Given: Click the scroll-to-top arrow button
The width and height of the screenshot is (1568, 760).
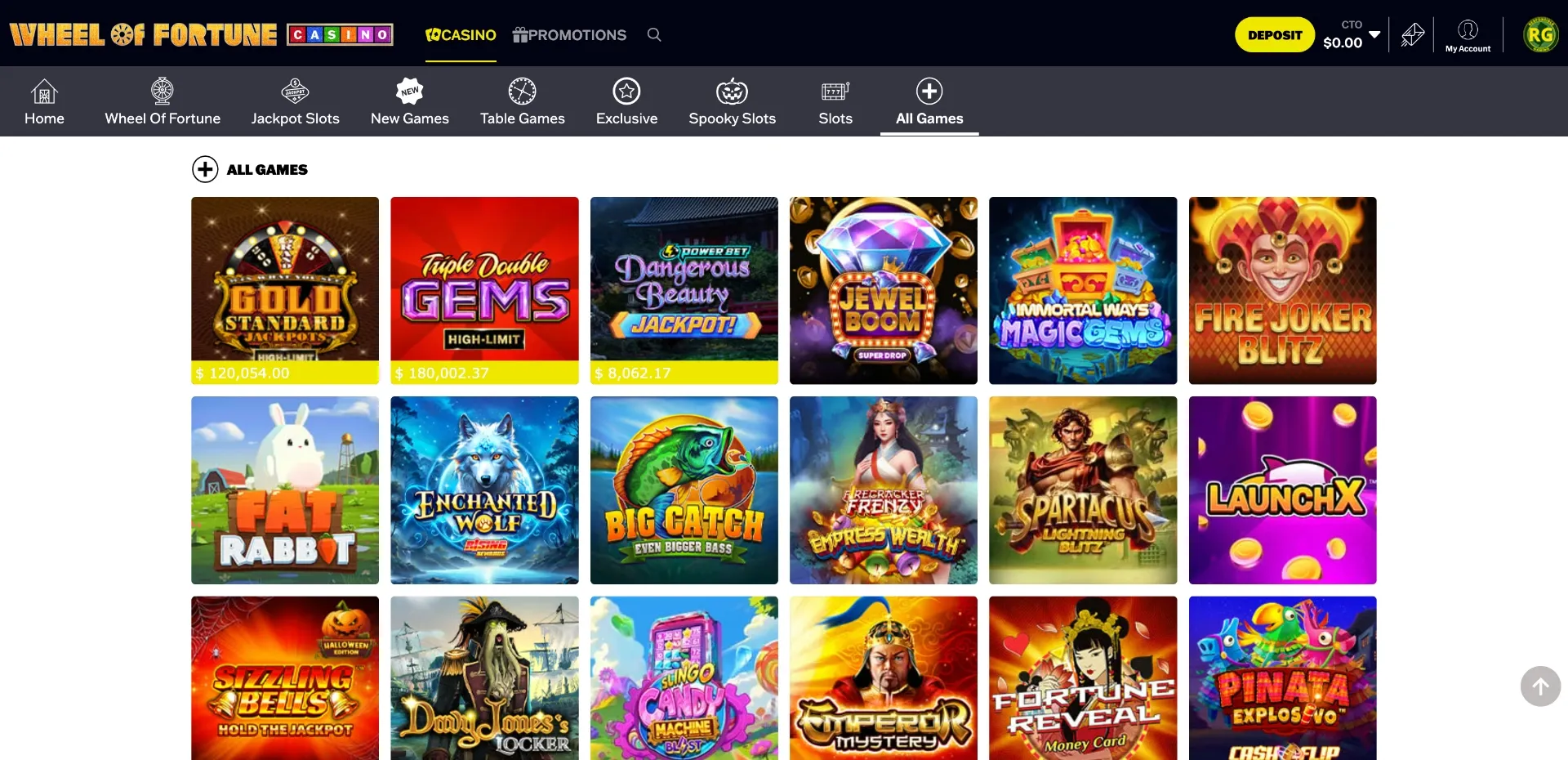Looking at the screenshot, I should [1540, 686].
